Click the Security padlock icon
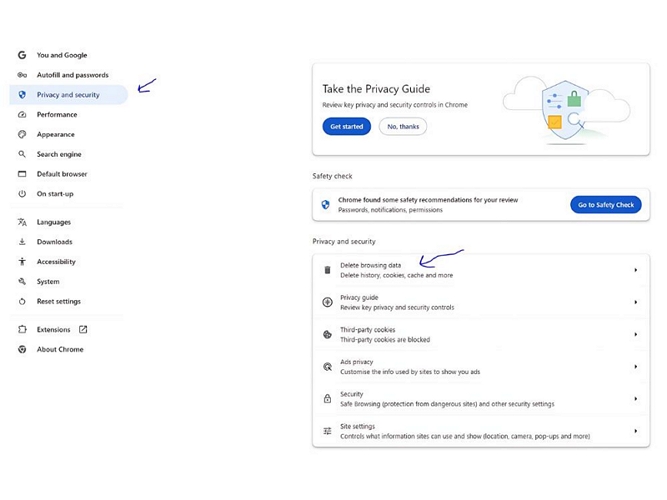 (x=327, y=399)
